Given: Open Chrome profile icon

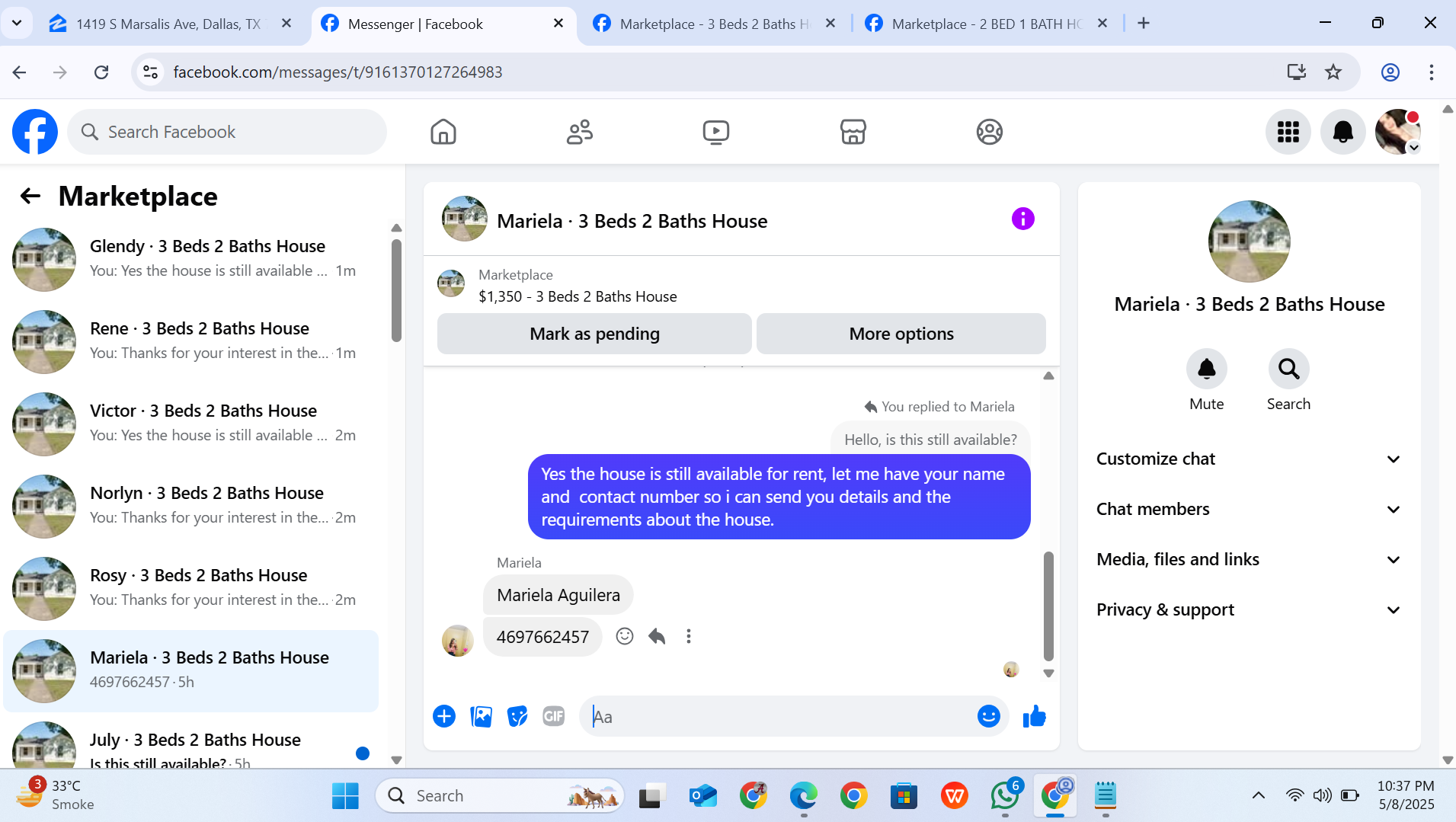Looking at the screenshot, I should 1390,72.
